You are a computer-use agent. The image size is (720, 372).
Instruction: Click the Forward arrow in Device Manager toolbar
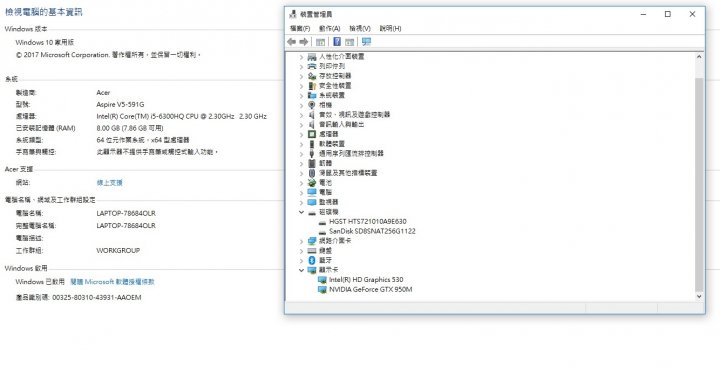point(304,42)
